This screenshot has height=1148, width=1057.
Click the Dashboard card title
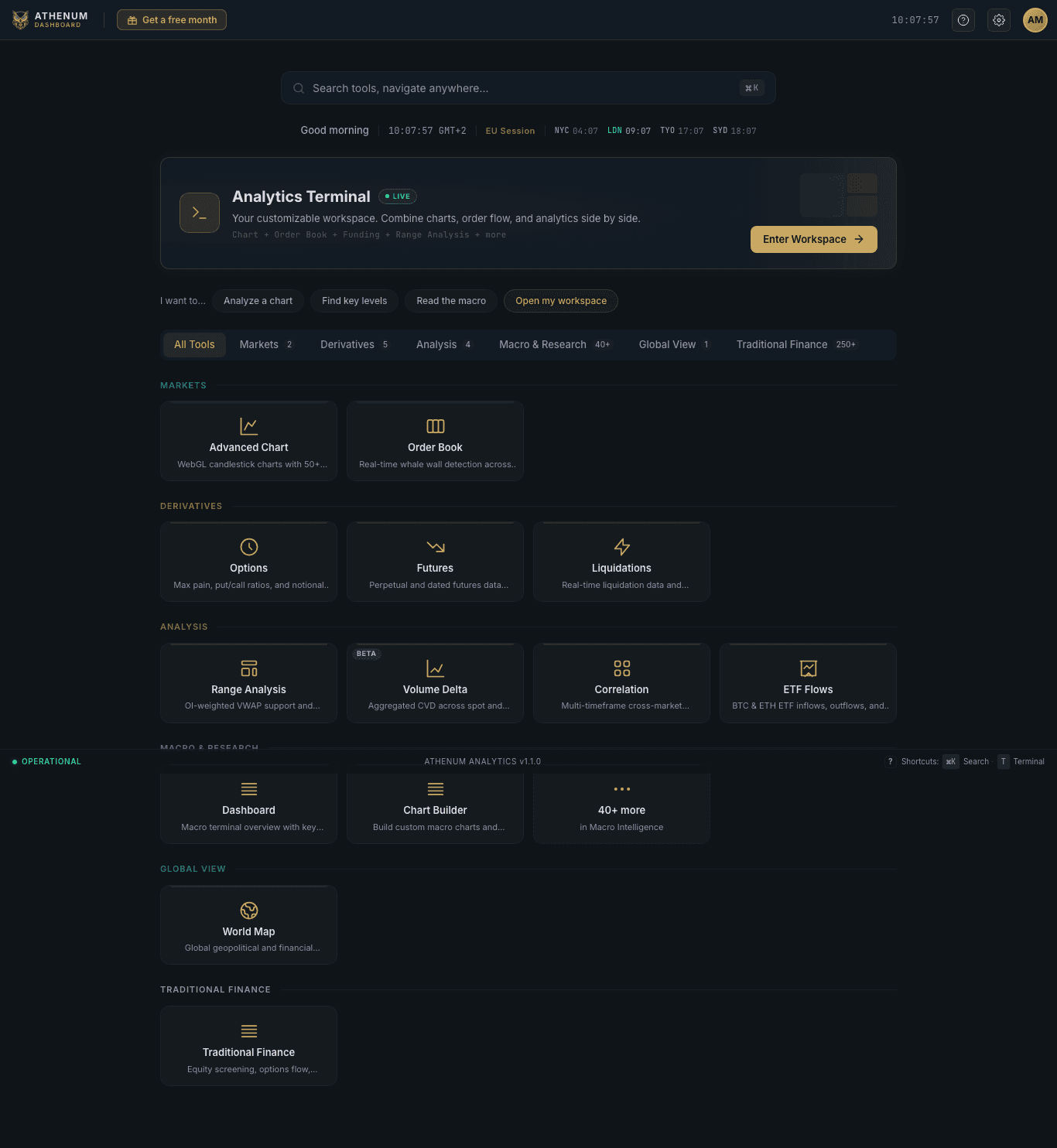point(248,810)
